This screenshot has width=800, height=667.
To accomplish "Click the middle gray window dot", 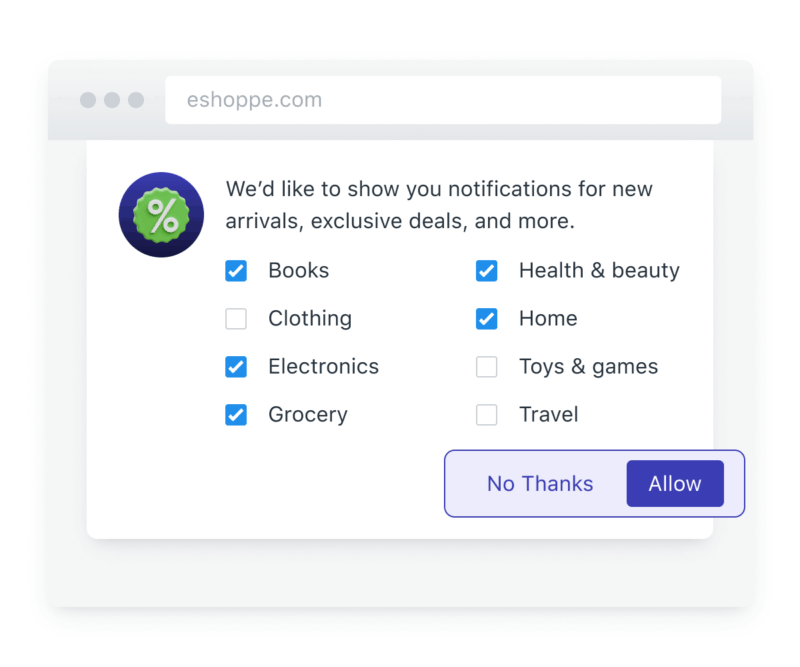I will 112,100.
